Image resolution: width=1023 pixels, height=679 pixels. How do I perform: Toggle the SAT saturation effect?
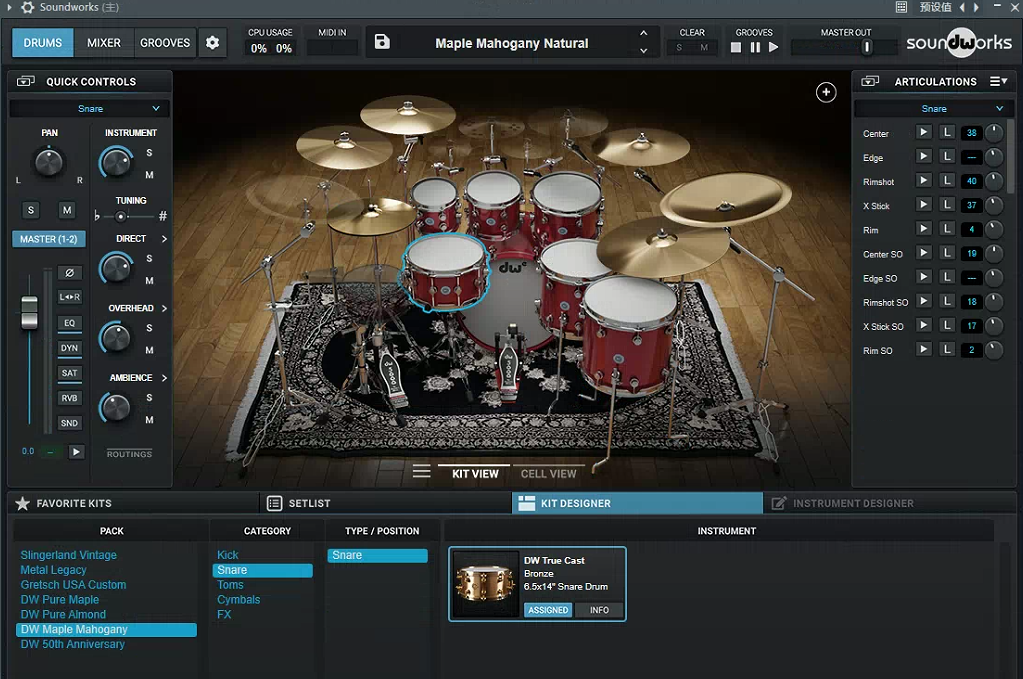pos(69,373)
